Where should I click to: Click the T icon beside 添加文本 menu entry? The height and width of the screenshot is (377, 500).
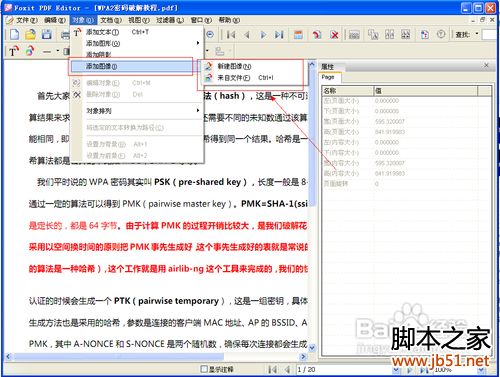pyautogui.click(x=77, y=32)
